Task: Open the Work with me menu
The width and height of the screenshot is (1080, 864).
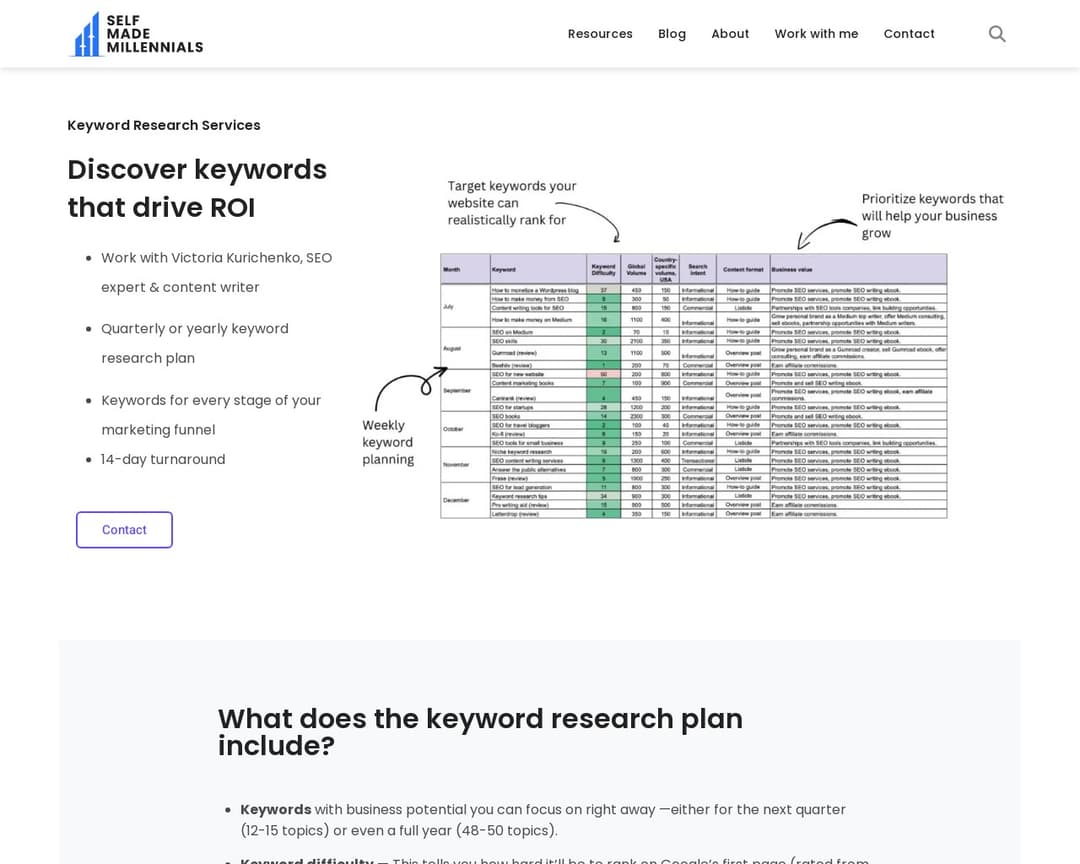Action: (x=816, y=34)
